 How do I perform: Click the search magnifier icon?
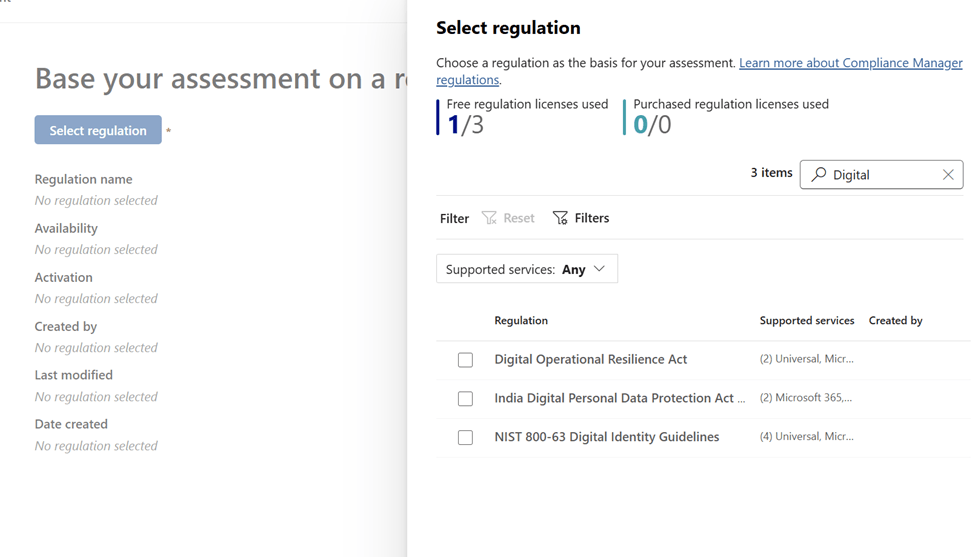click(x=819, y=174)
